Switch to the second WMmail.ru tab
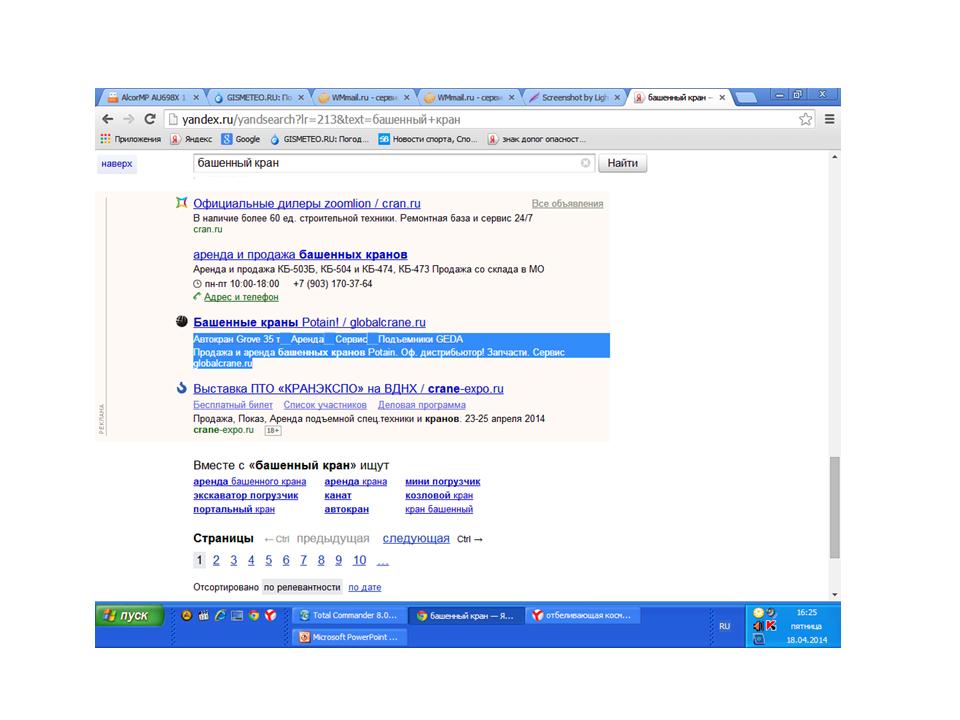 [469, 97]
